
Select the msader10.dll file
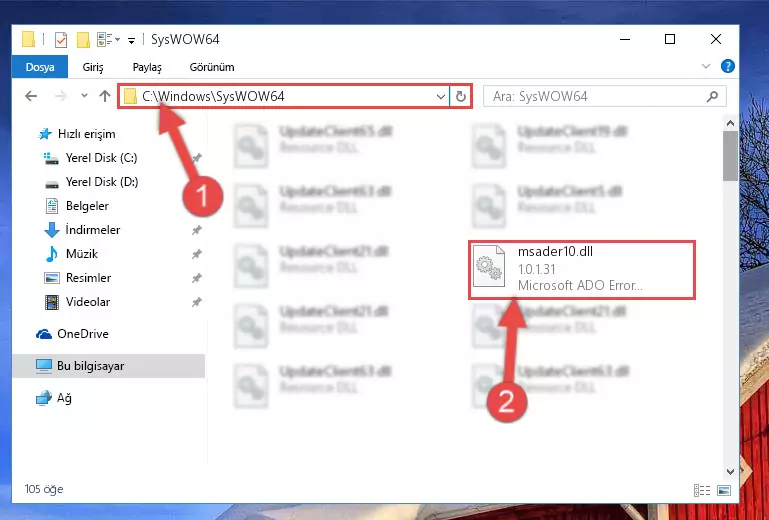[x=582, y=269]
